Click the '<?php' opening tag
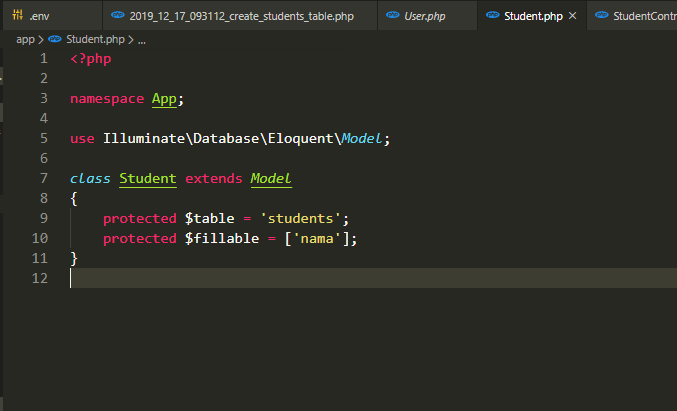The image size is (677, 411). pos(91,59)
